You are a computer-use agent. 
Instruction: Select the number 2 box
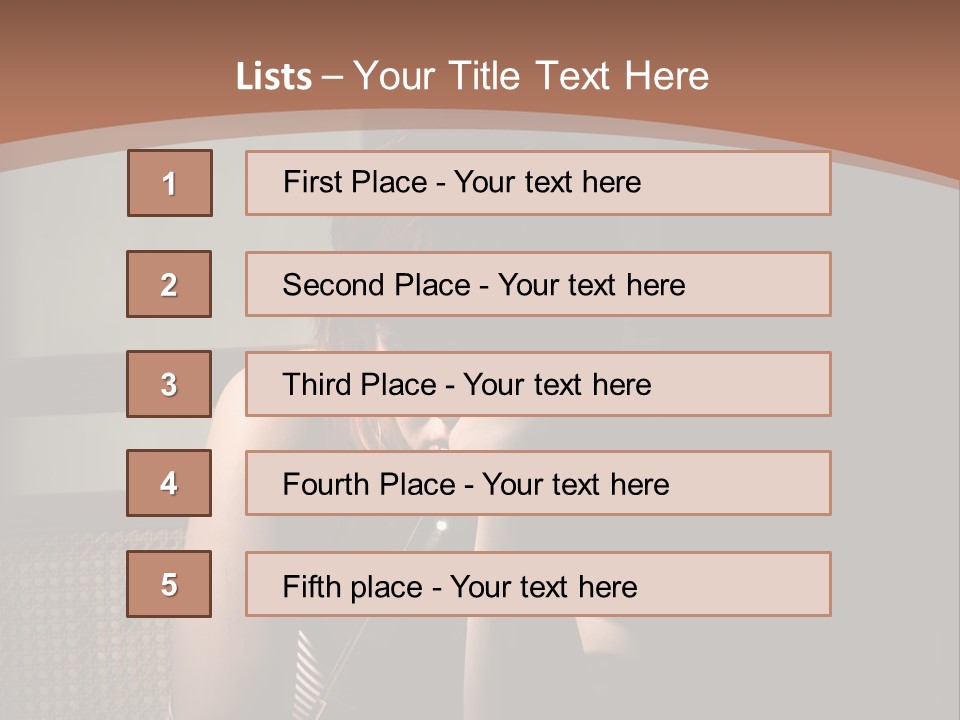click(169, 284)
